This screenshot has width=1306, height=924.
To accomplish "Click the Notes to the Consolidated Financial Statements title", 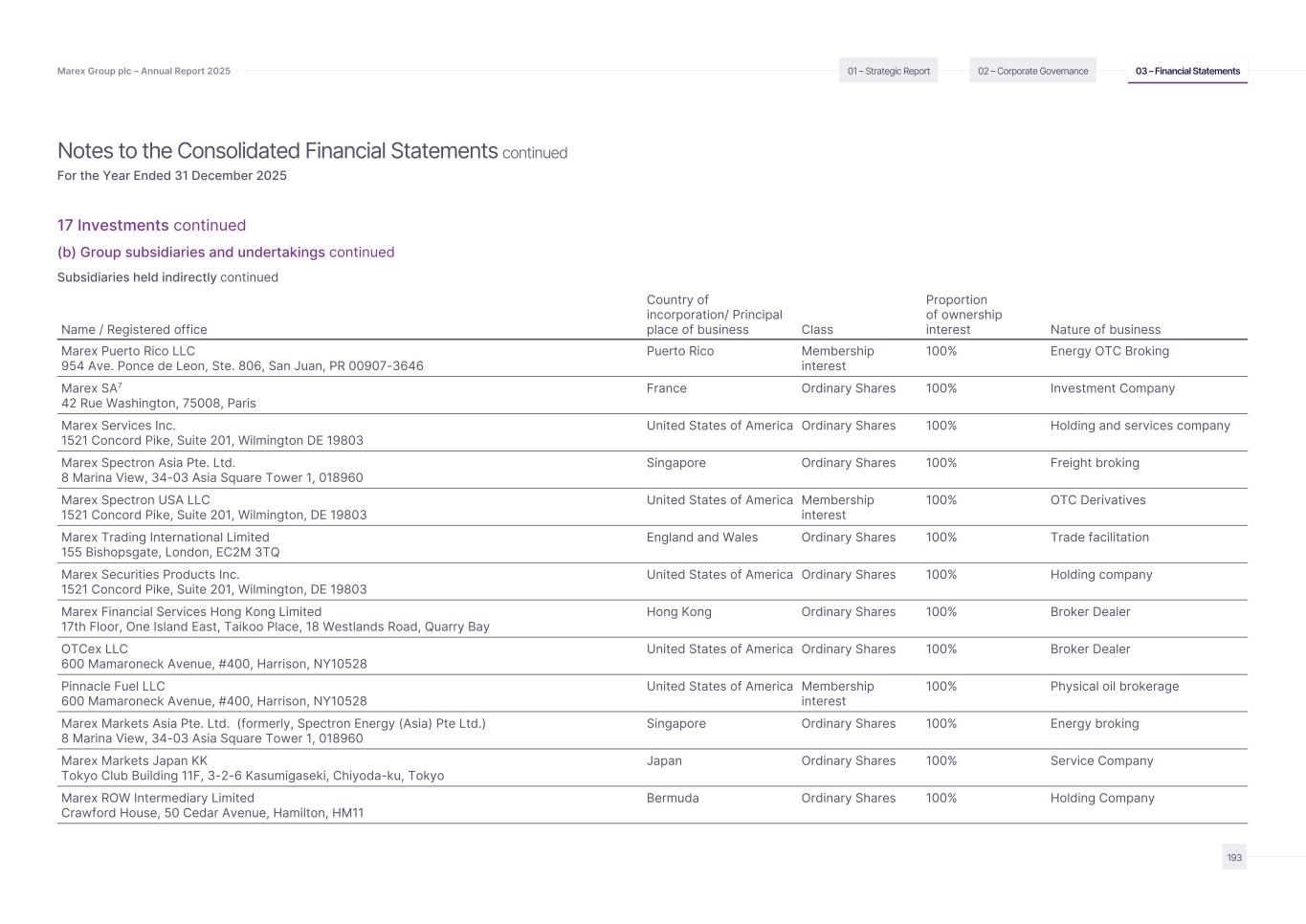I will tap(277, 151).
